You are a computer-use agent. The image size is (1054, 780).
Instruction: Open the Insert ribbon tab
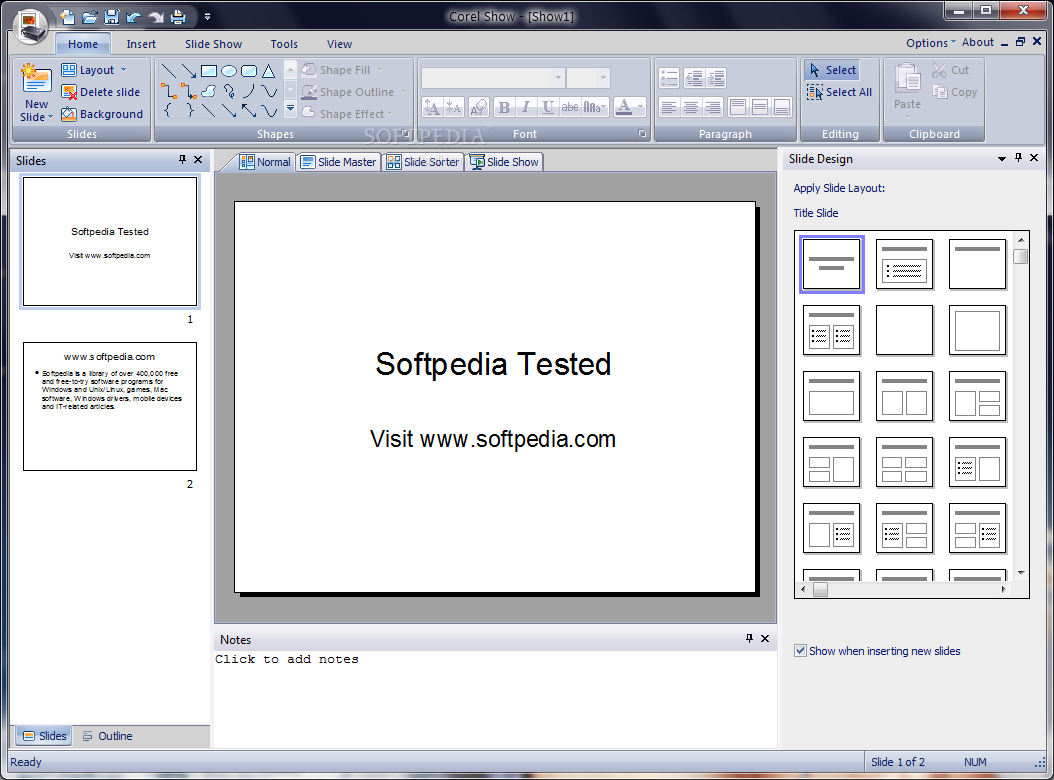coord(141,44)
